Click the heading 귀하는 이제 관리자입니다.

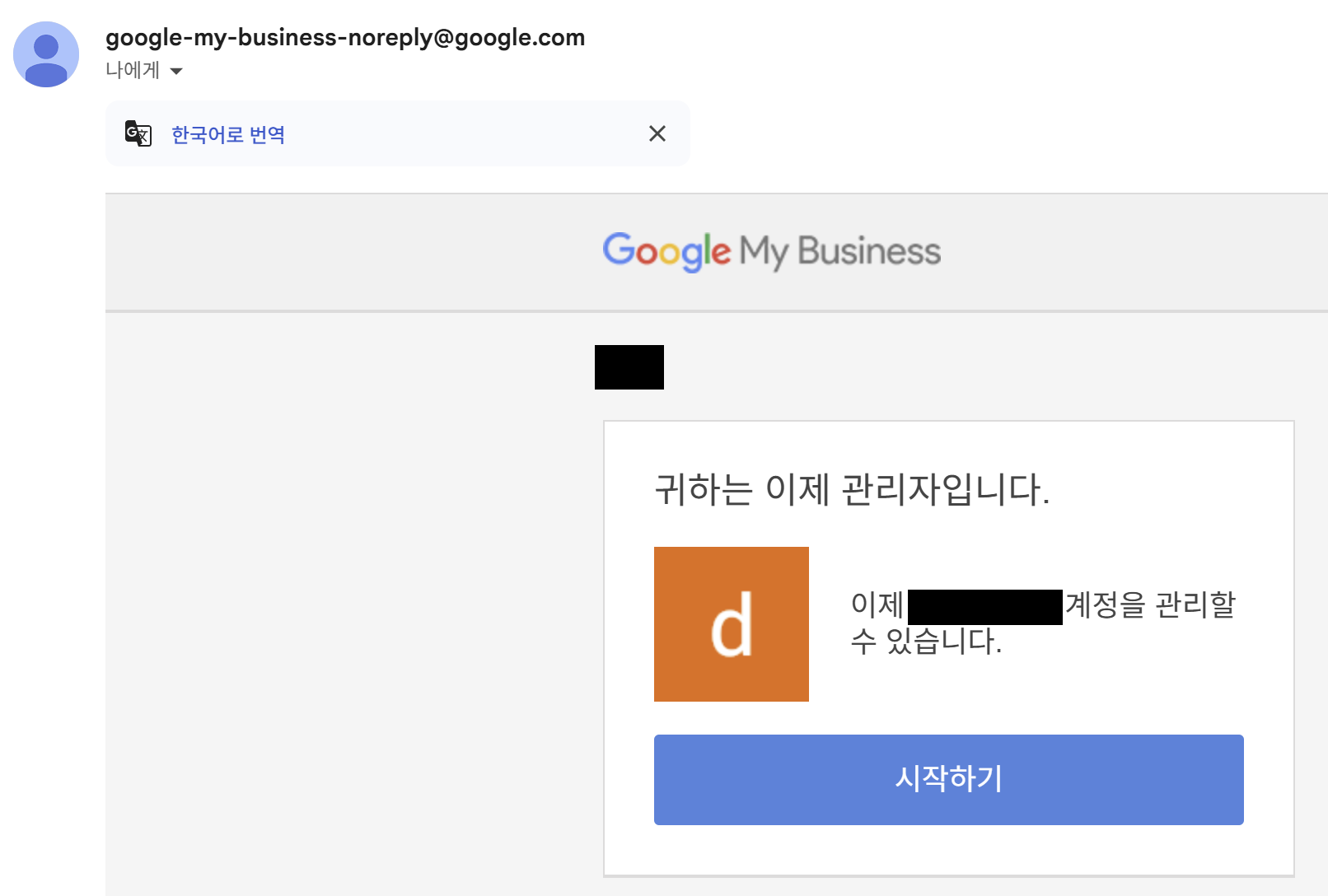tap(852, 489)
